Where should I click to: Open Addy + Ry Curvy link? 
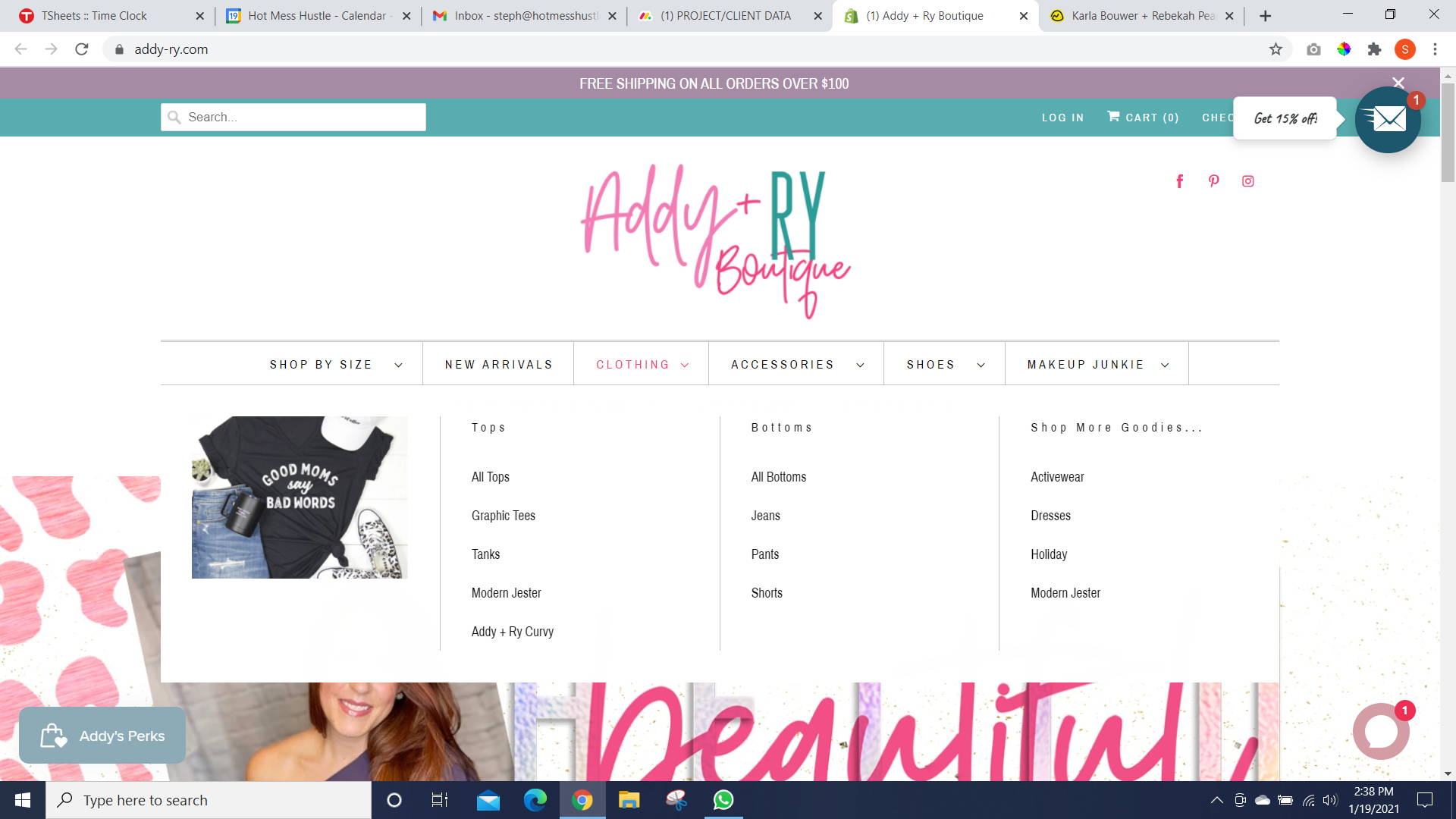tap(512, 632)
